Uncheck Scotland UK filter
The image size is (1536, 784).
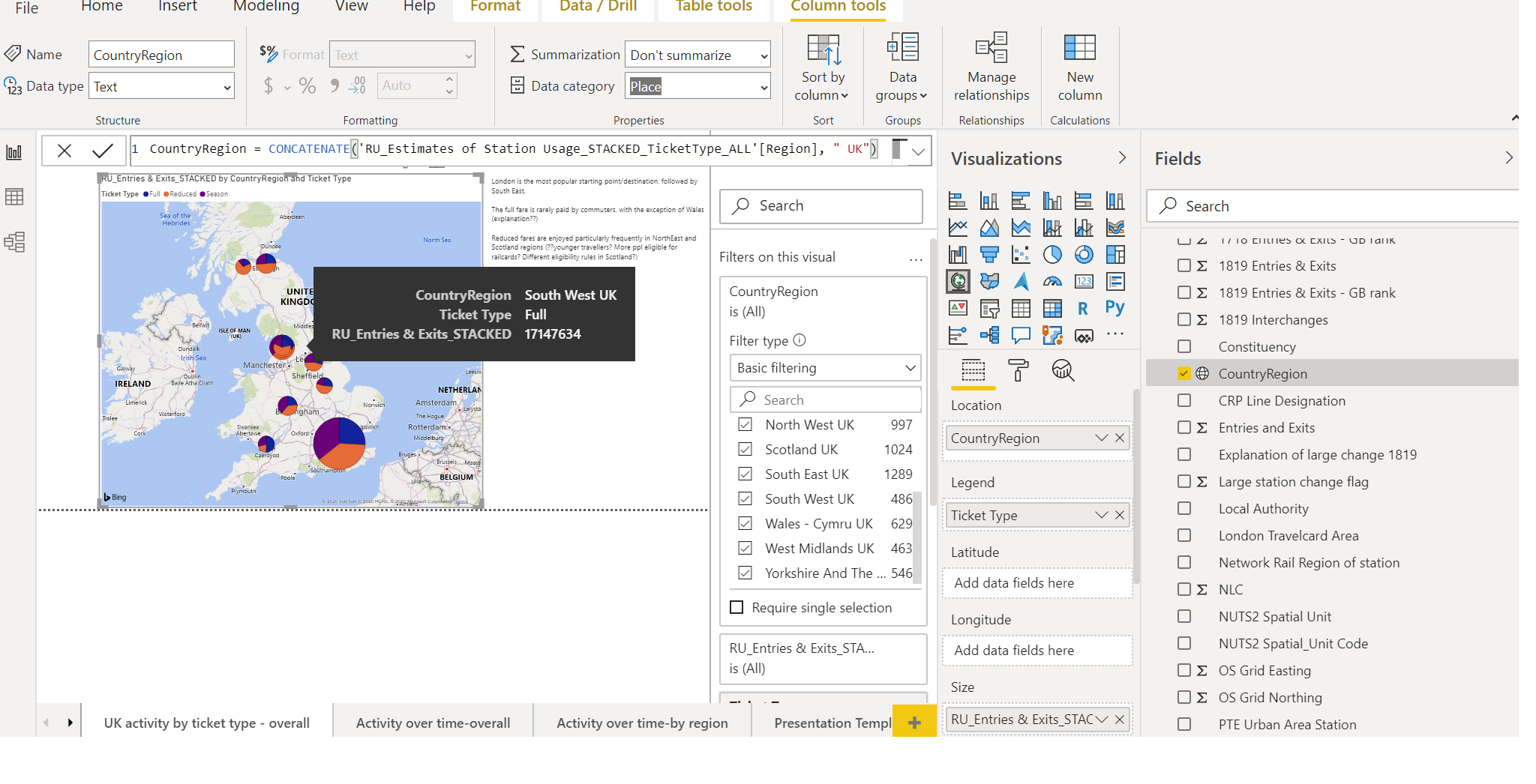click(x=745, y=450)
